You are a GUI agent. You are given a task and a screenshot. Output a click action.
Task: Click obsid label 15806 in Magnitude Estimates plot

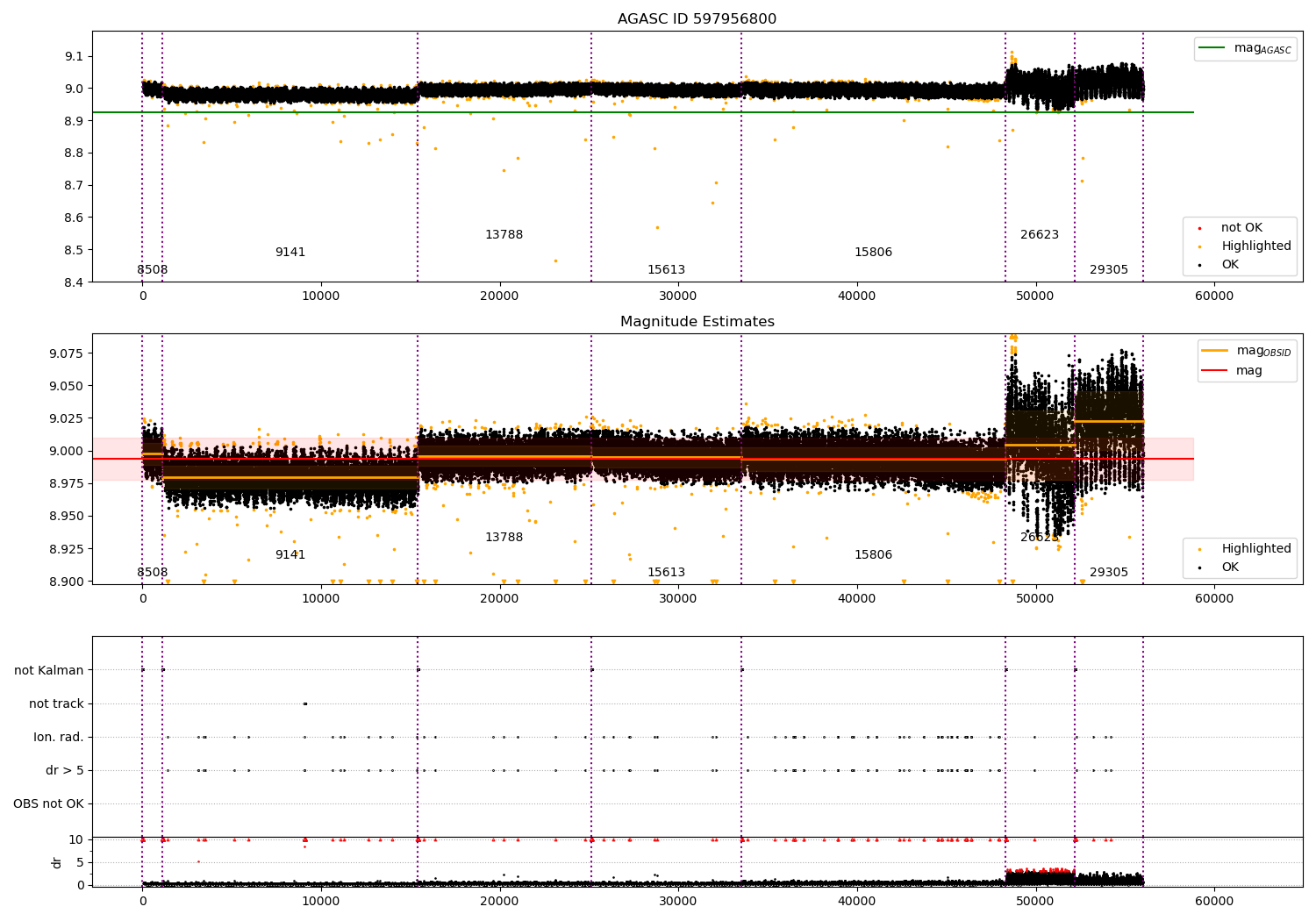pyautogui.click(x=873, y=555)
